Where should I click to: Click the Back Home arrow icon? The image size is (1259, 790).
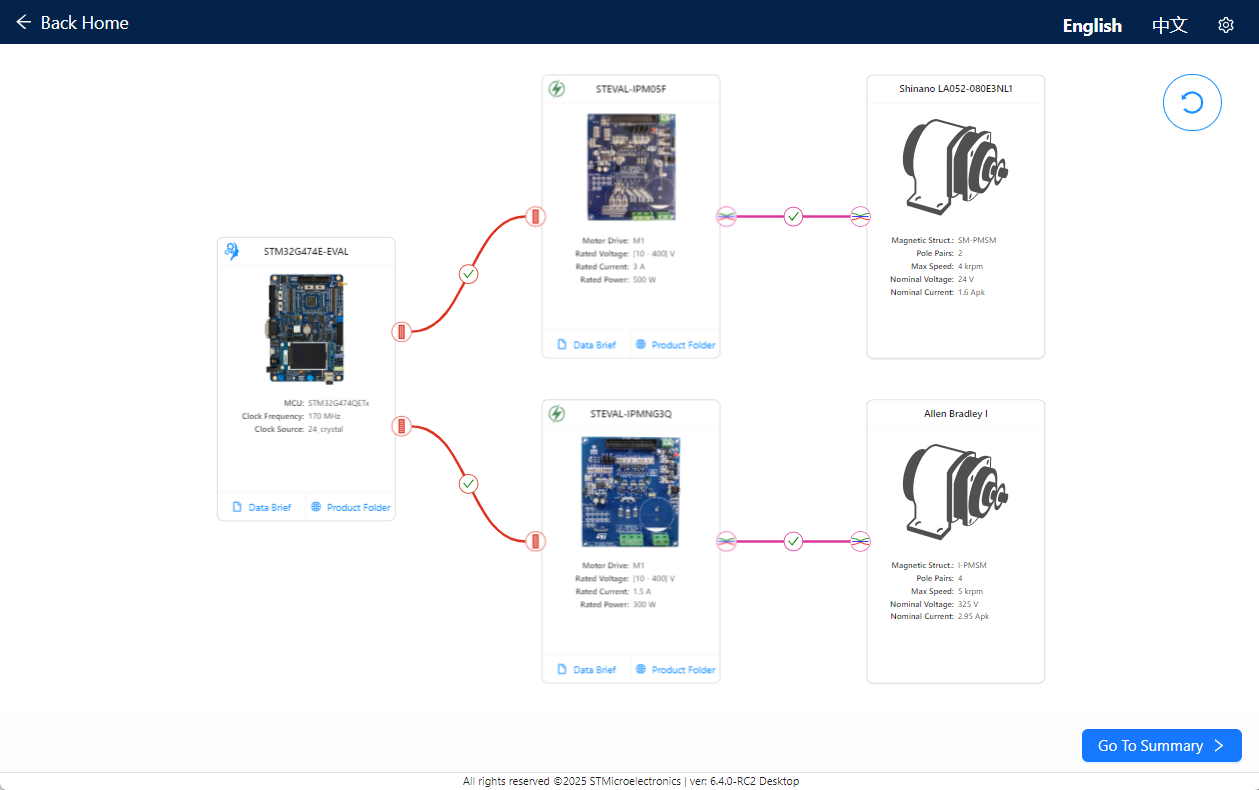(x=24, y=22)
